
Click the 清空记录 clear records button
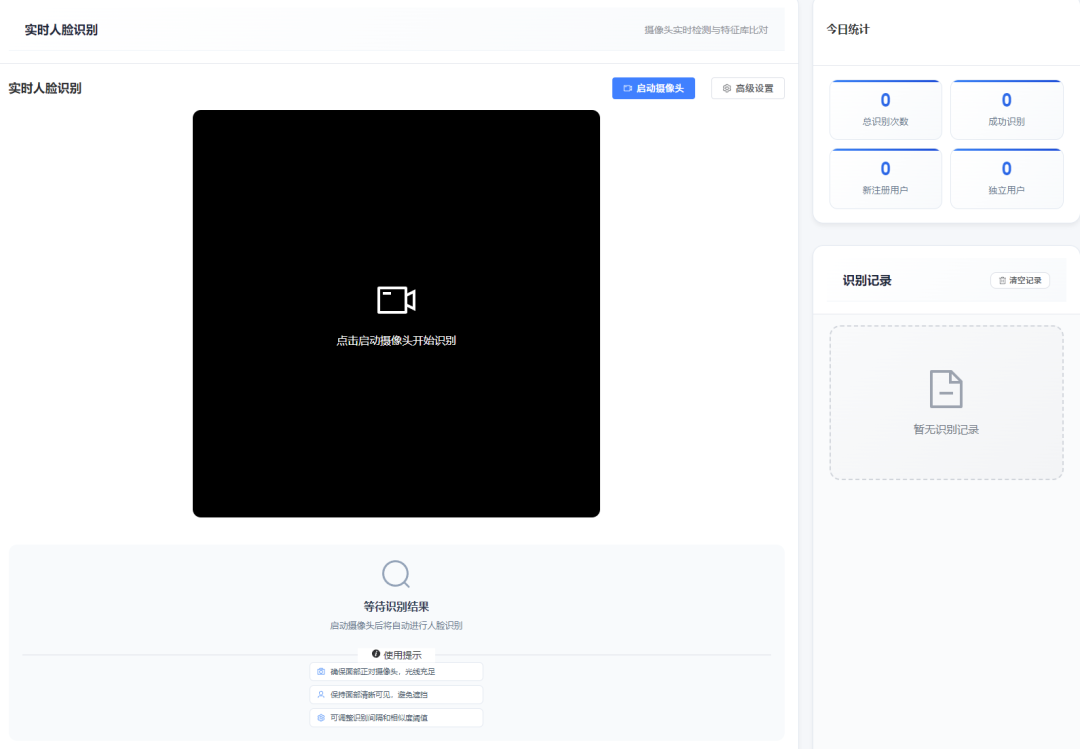(x=1019, y=280)
